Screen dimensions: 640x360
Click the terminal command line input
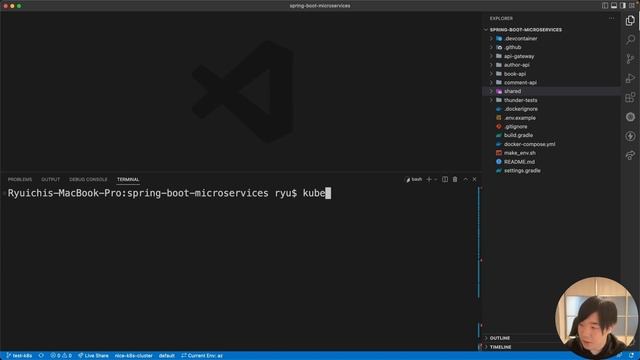(x=169, y=193)
